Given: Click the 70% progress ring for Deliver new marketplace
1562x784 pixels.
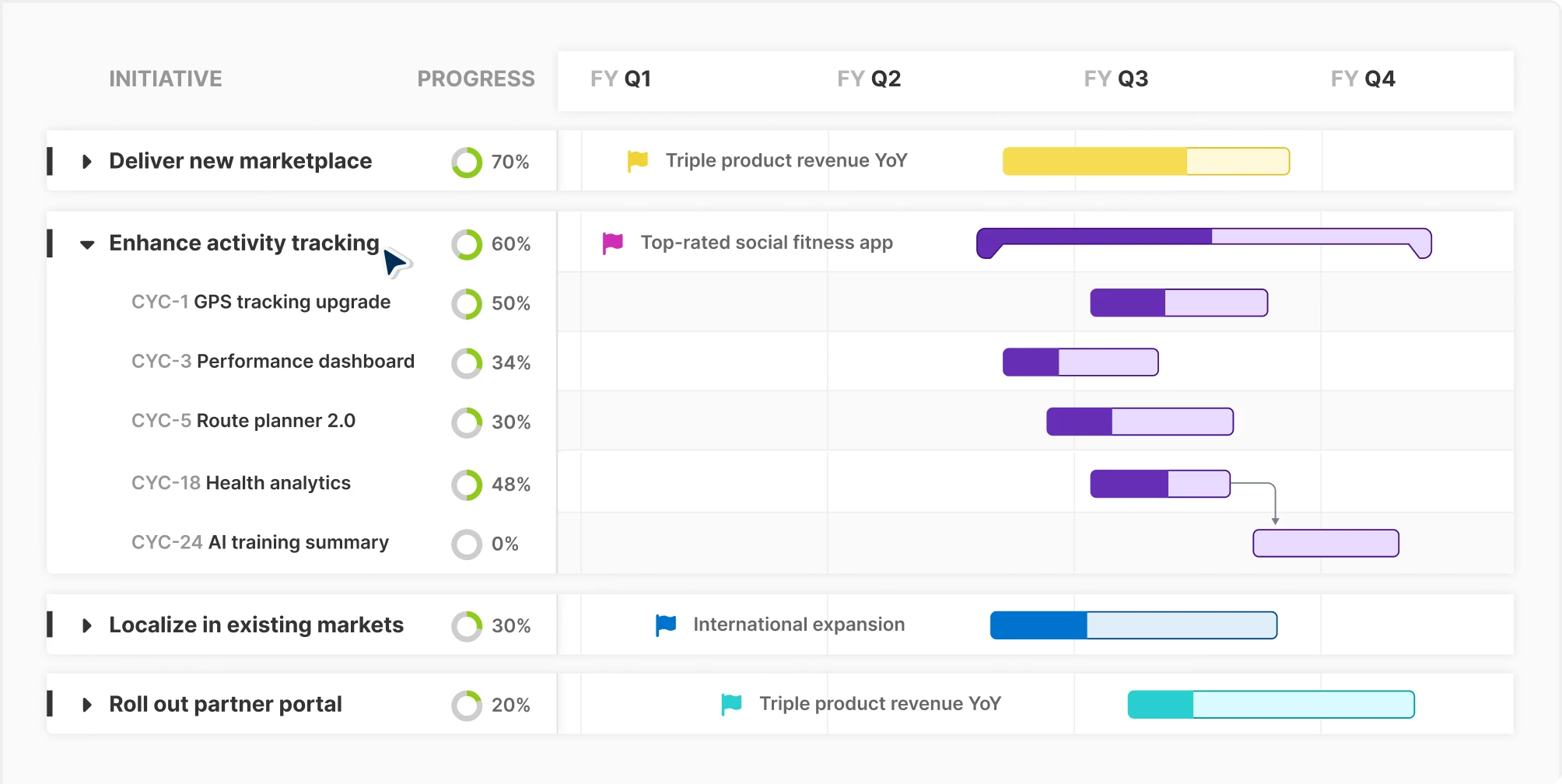Looking at the screenshot, I should (466, 161).
